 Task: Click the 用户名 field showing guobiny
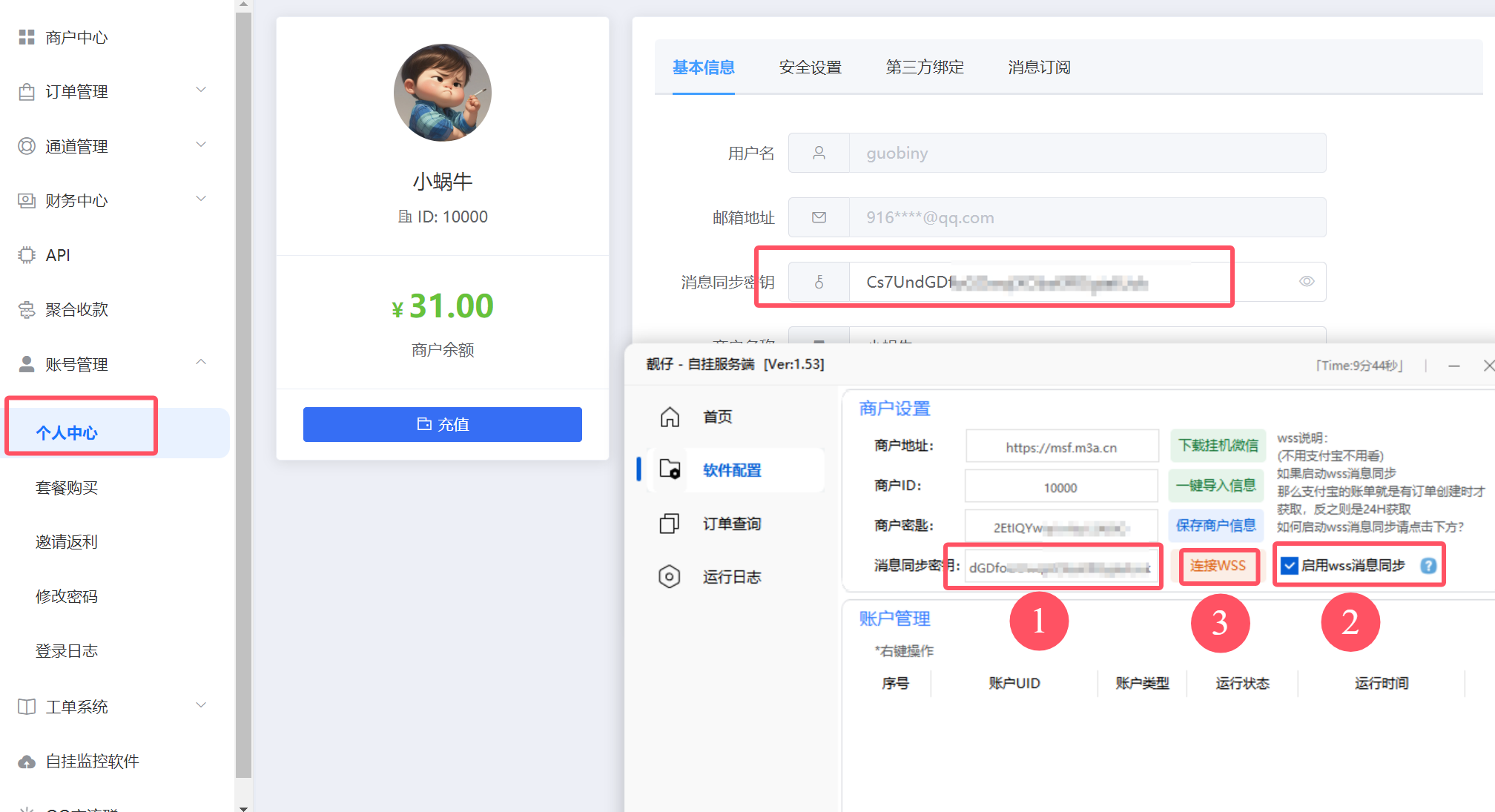(x=1087, y=153)
